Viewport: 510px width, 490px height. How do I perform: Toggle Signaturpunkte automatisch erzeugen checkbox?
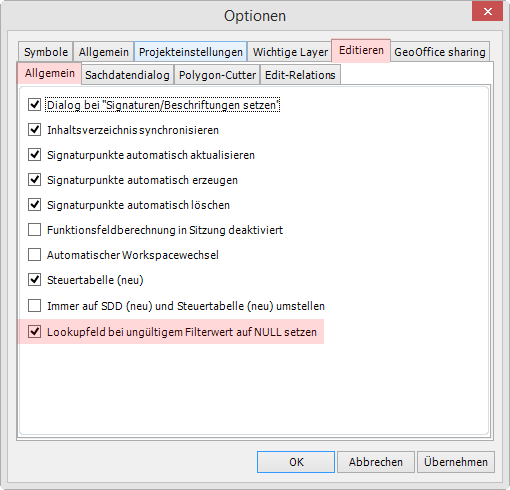coord(35,180)
